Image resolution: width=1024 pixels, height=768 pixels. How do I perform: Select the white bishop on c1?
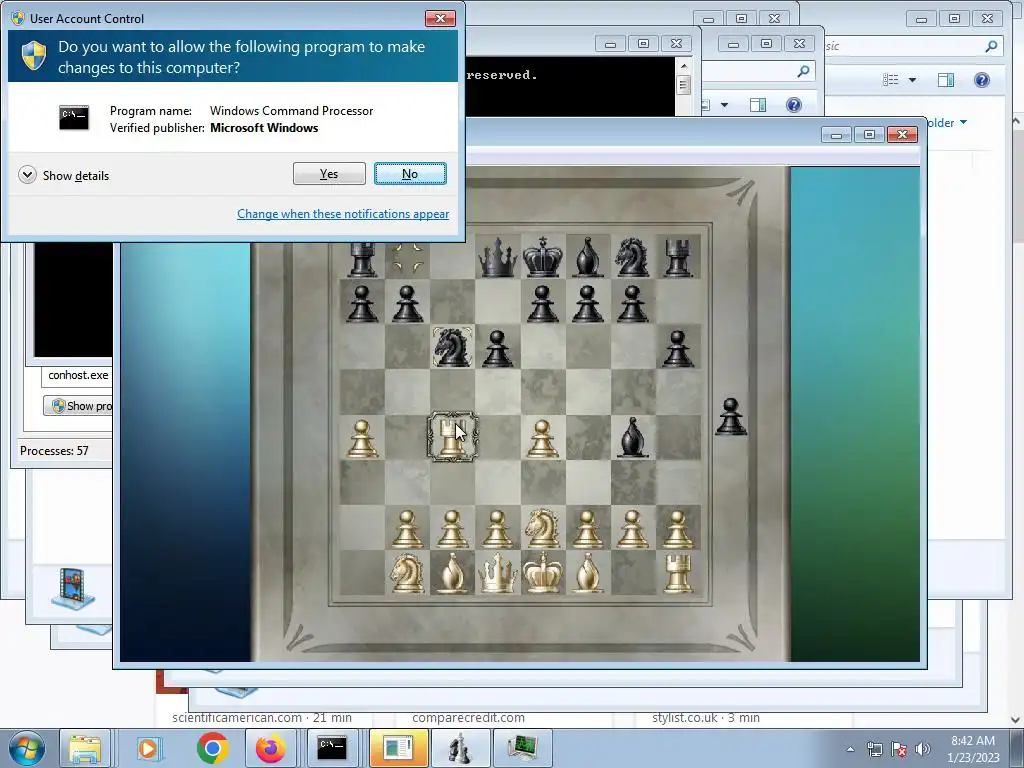[x=452, y=573]
